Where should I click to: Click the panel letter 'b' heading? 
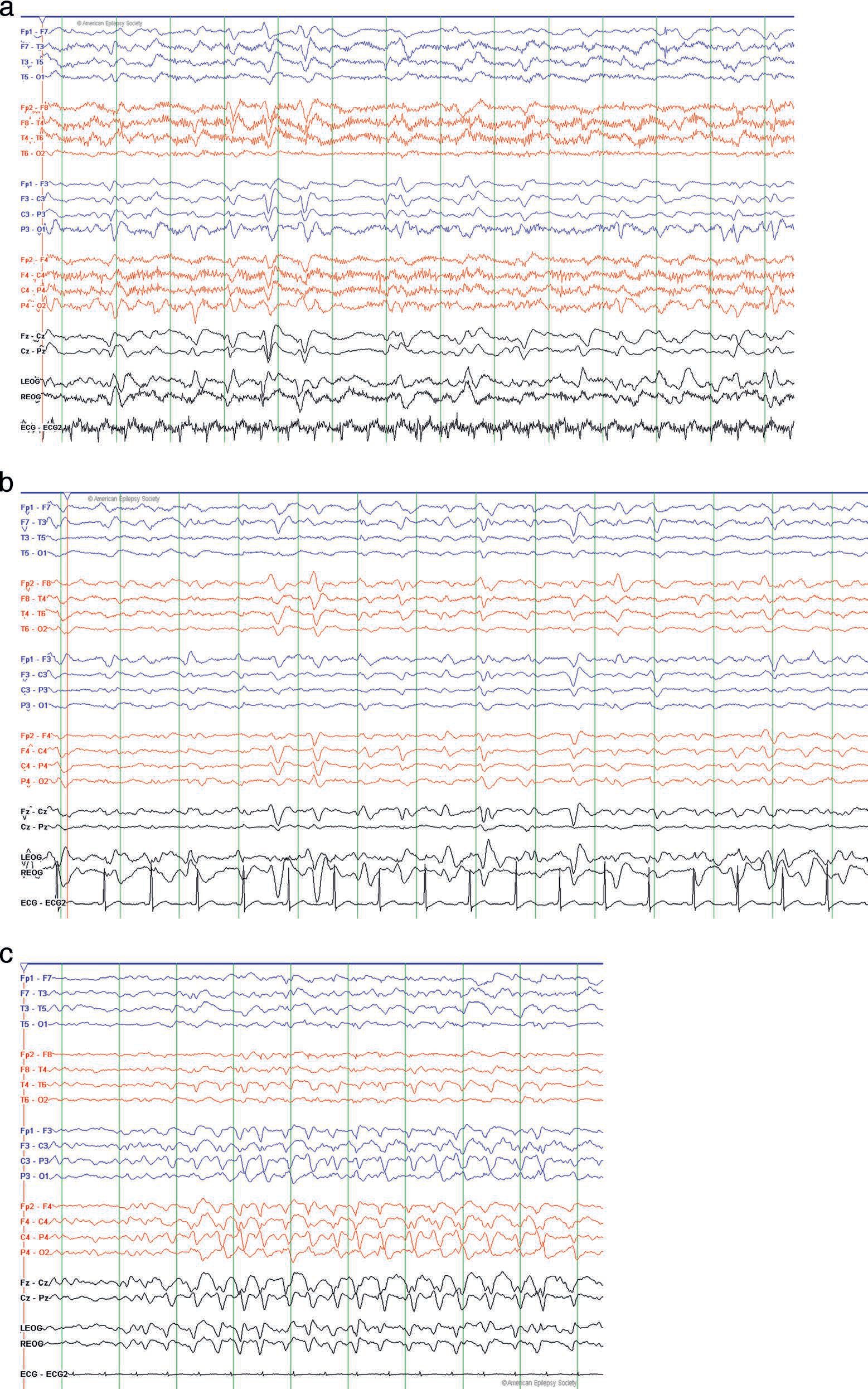pos(6,481)
